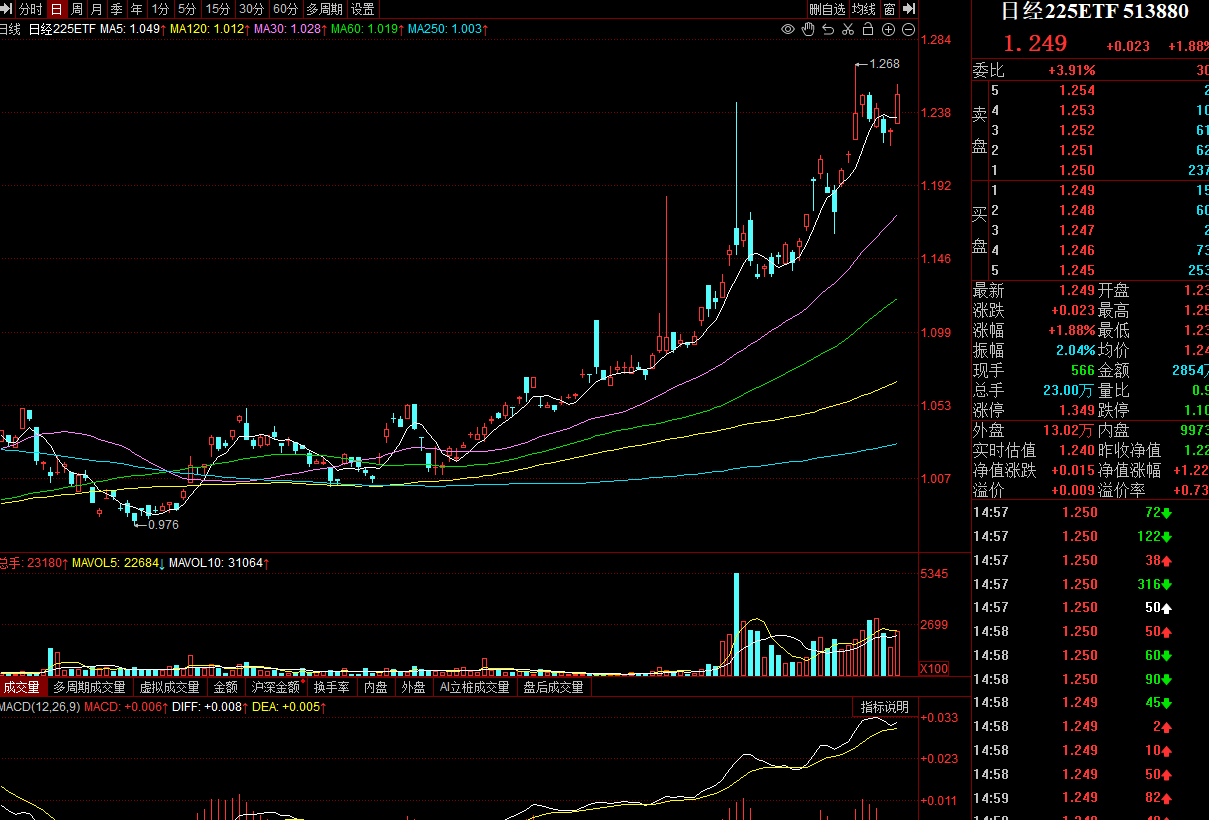This screenshot has height=820, width=1209.
Task: Select the 周 weekly period tab
Action: click(x=77, y=9)
